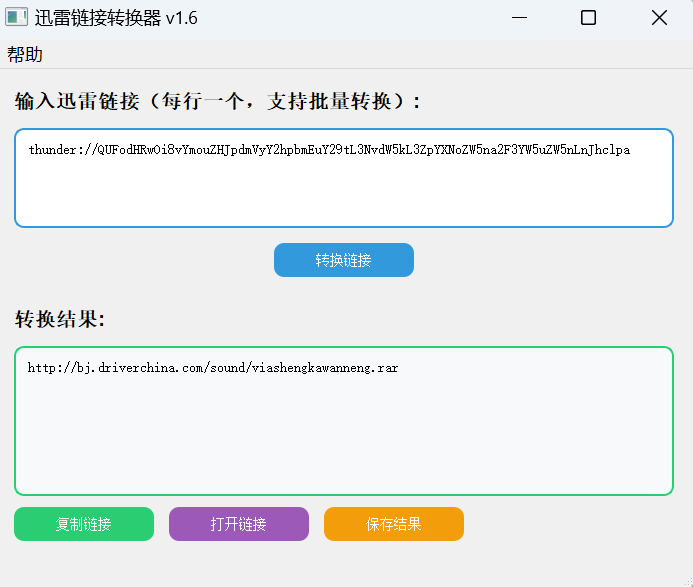Image resolution: width=693 pixels, height=587 pixels.
Task: Open the 帮助 menu
Action: coord(25,54)
